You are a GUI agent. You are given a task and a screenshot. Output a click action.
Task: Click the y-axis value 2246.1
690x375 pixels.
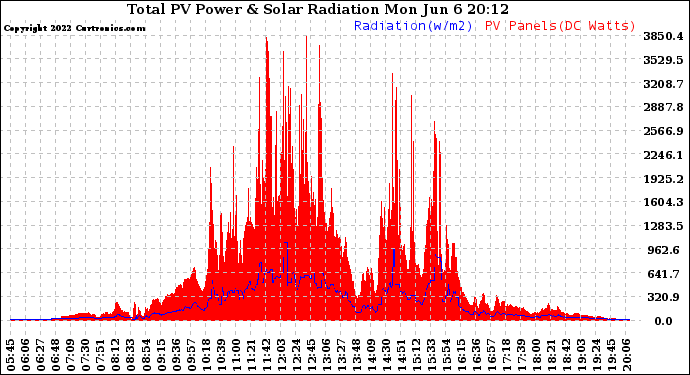pyautogui.click(x=663, y=155)
